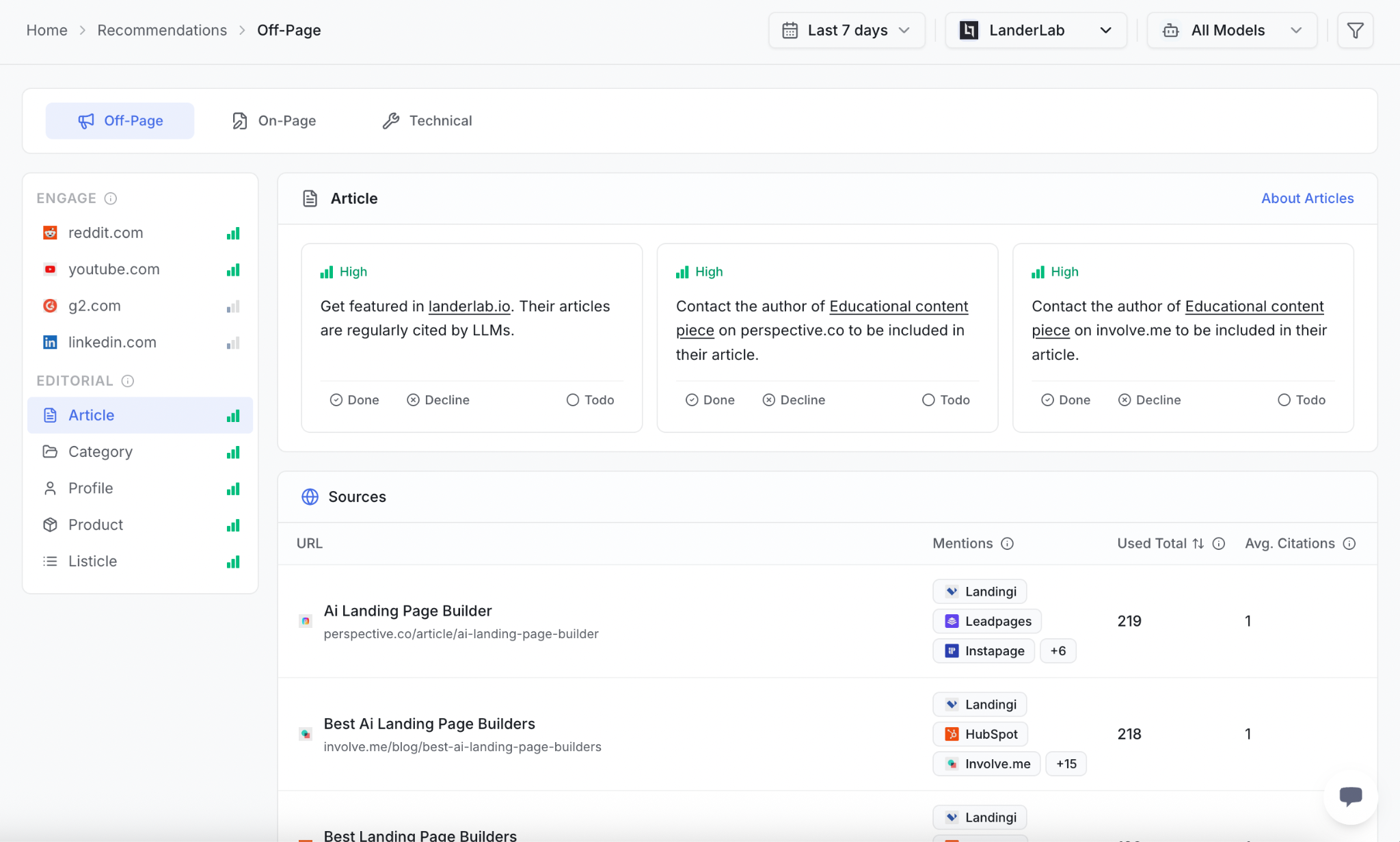This screenshot has height=842, width=1400.
Task: Decline the landerlab.io recommendation
Action: [x=438, y=400]
